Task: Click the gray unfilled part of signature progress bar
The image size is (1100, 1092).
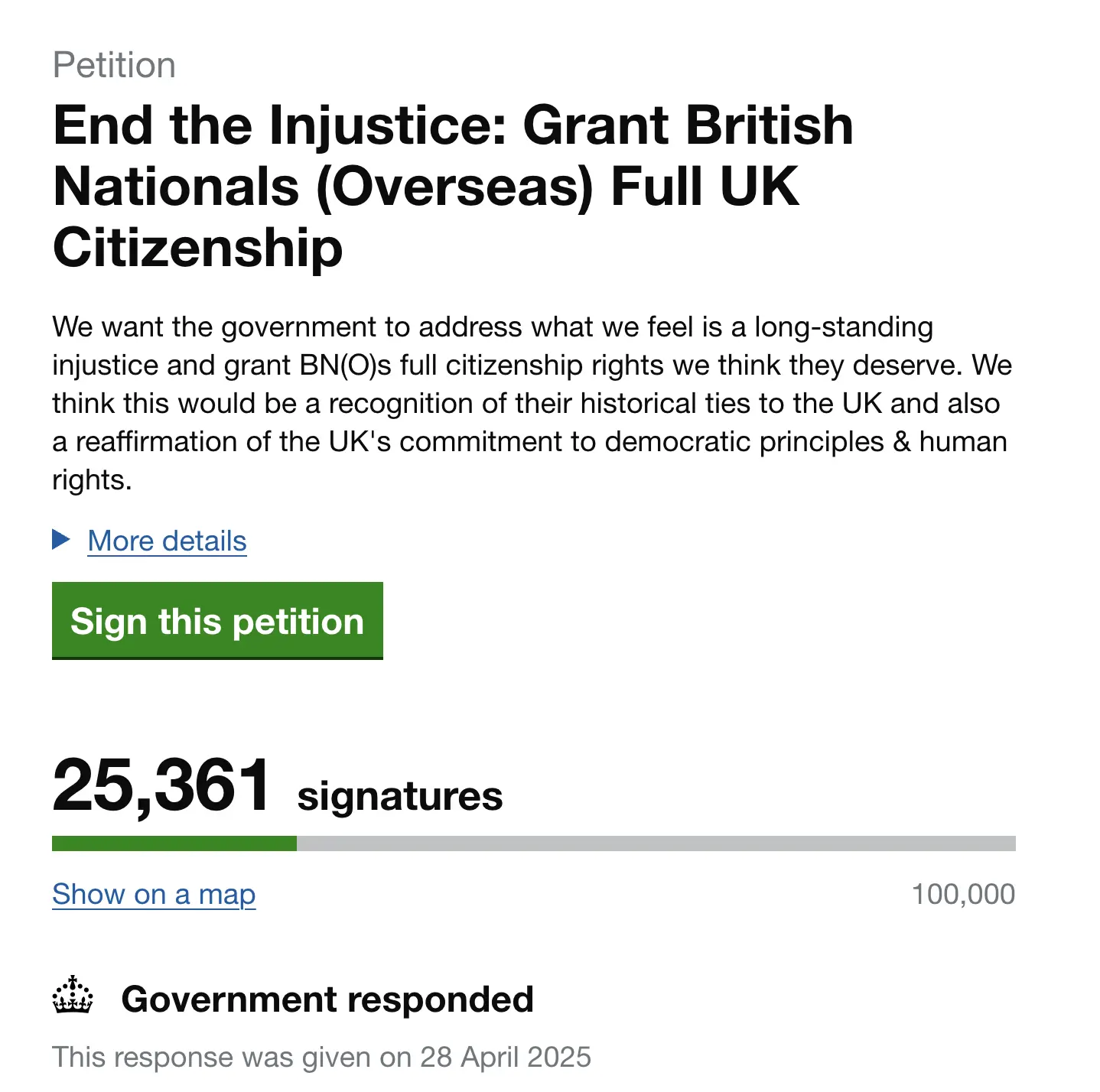Action: pos(656,843)
